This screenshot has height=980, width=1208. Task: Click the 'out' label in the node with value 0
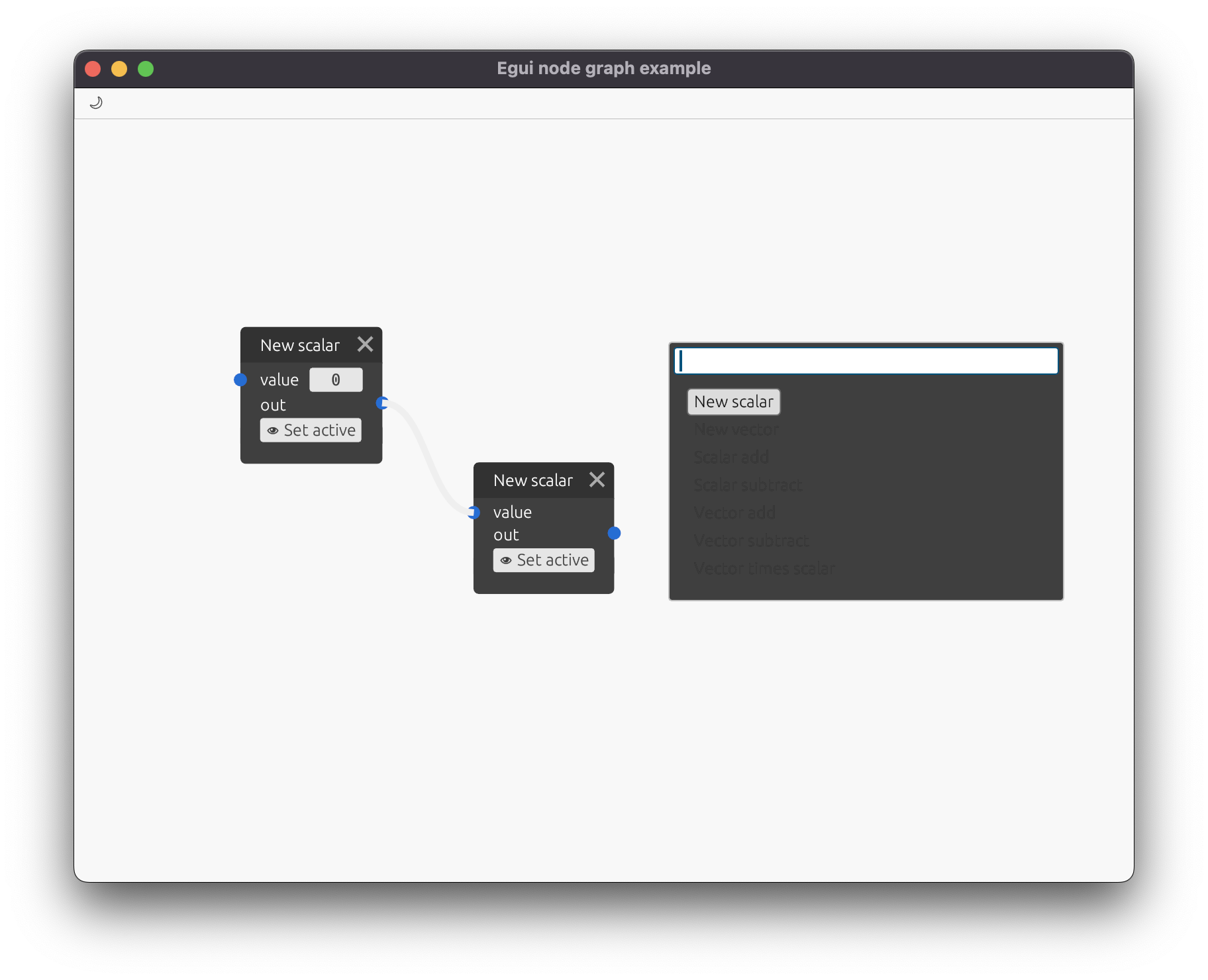point(273,405)
